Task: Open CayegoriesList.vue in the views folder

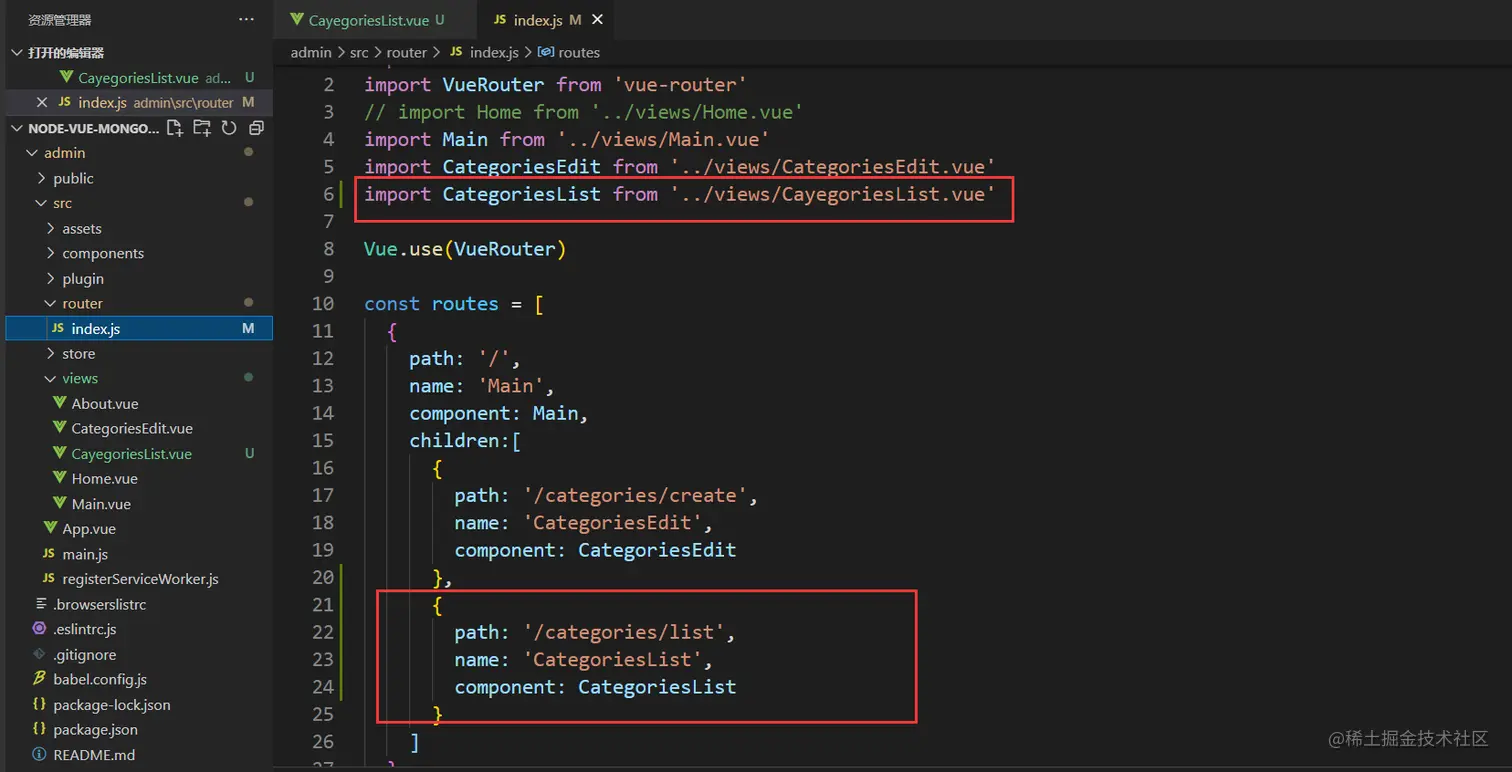Action: pos(139,453)
